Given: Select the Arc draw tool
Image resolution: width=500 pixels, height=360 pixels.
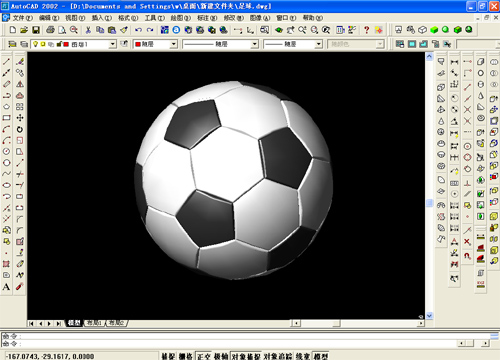Looking at the screenshot, I should click(6, 129).
